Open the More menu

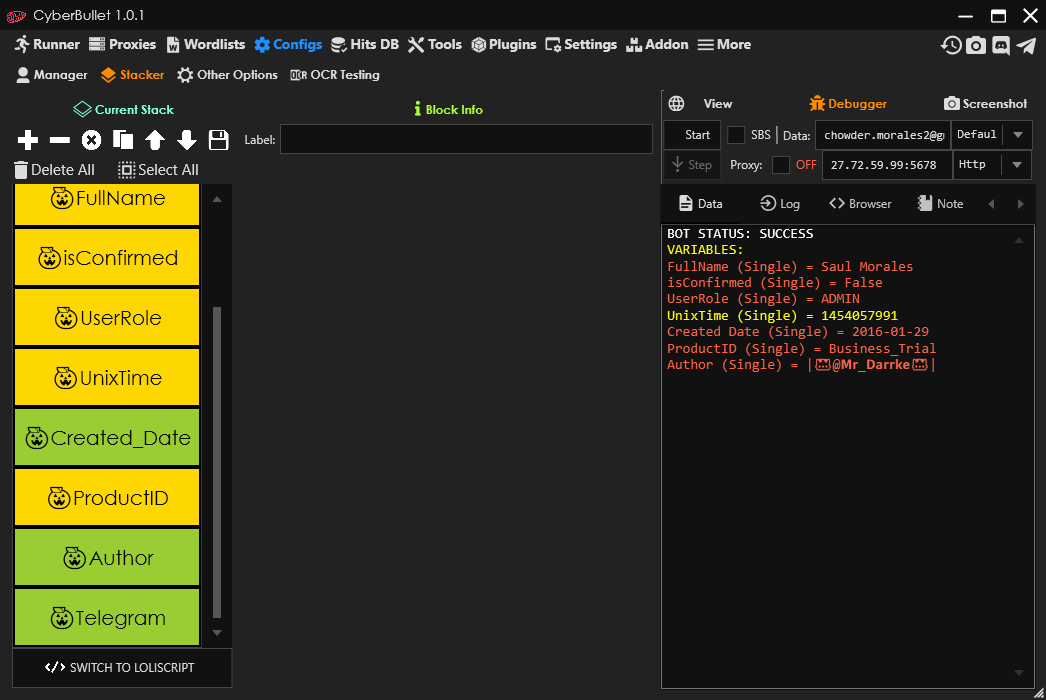pos(724,45)
